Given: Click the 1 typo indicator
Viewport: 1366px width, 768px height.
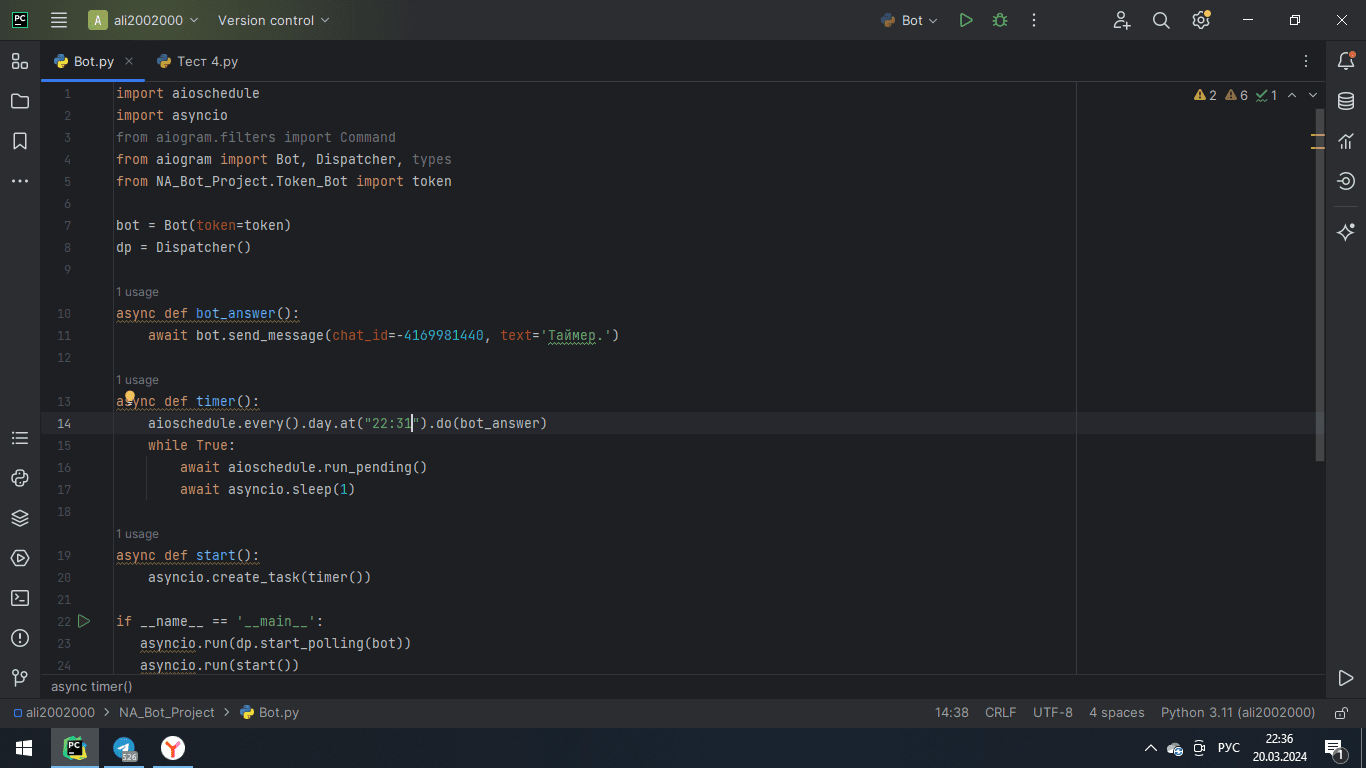Looking at the screenshot, I should pos(1266,96).
